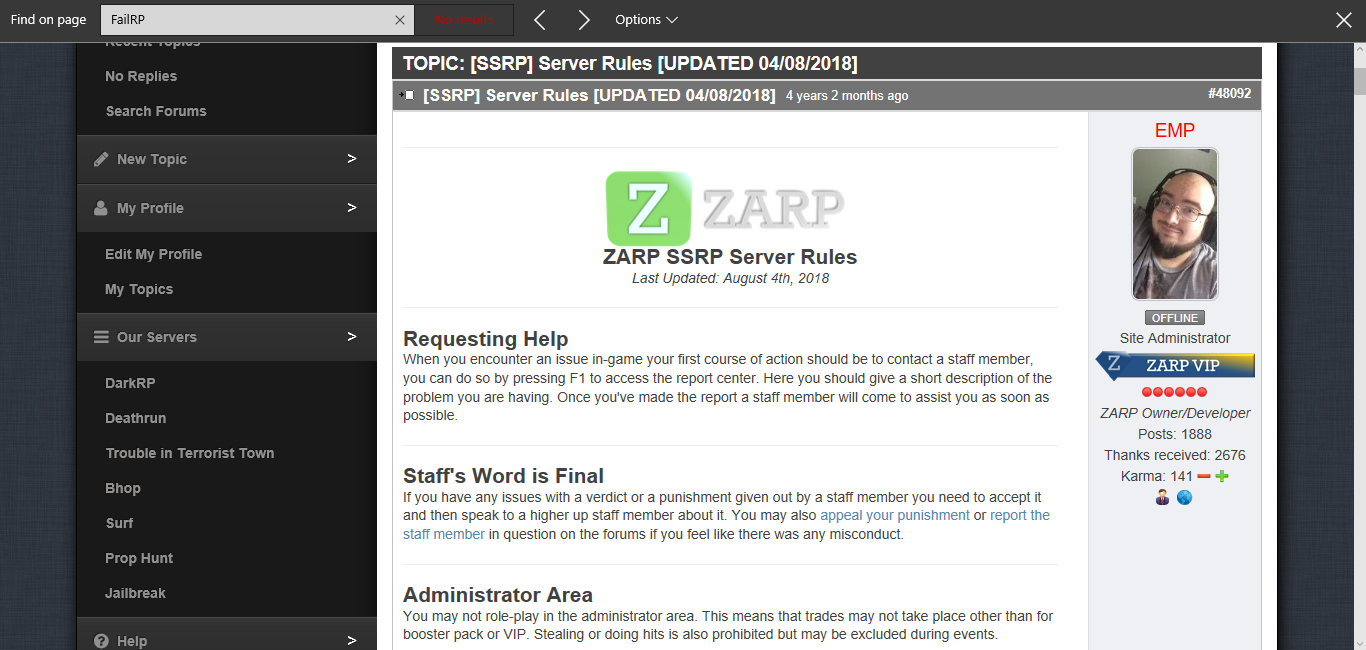This screenshot has width=1366, height=650.
Task: Click the globe website icon under Karma
Action: (x=1185, y=497)
